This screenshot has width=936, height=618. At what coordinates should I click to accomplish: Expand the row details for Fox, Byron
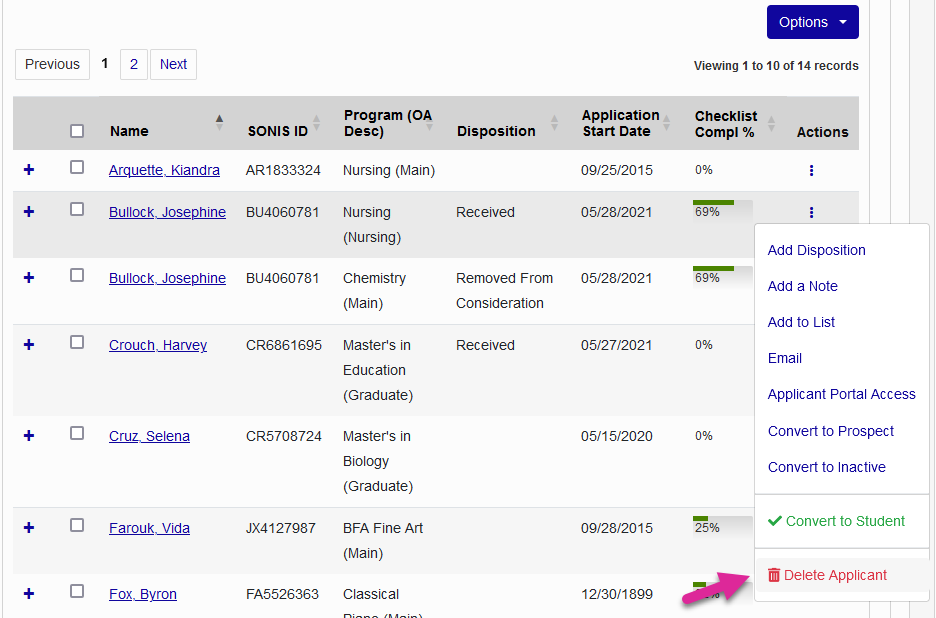click(x=28, y=594)
